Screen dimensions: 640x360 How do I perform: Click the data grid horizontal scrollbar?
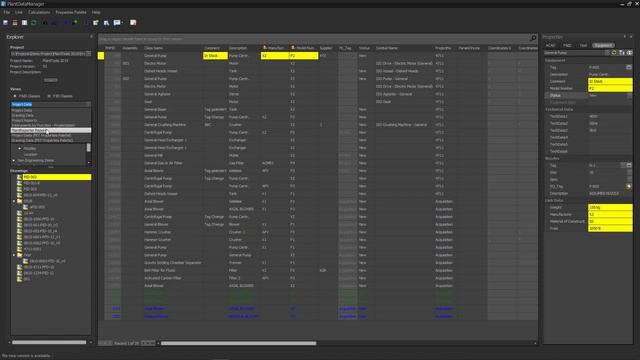pos(238,343)
